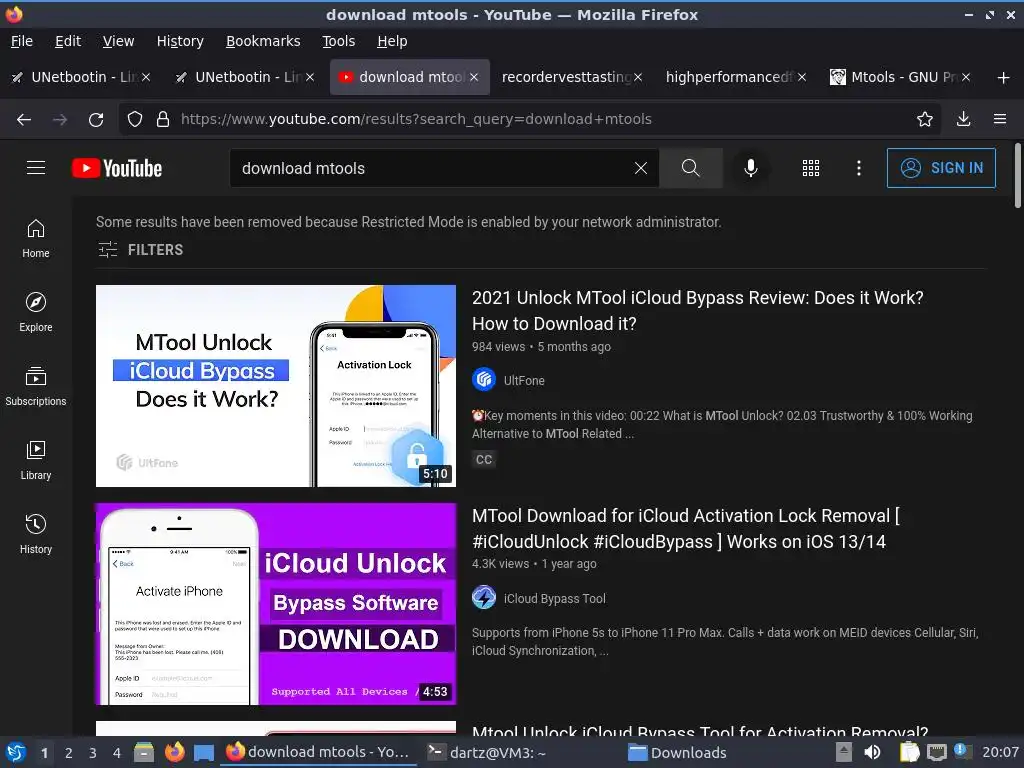Open Subscriptions in YouTube sidebar
The width and height of the screenshot is (1024, 768).
coord(36,387)
